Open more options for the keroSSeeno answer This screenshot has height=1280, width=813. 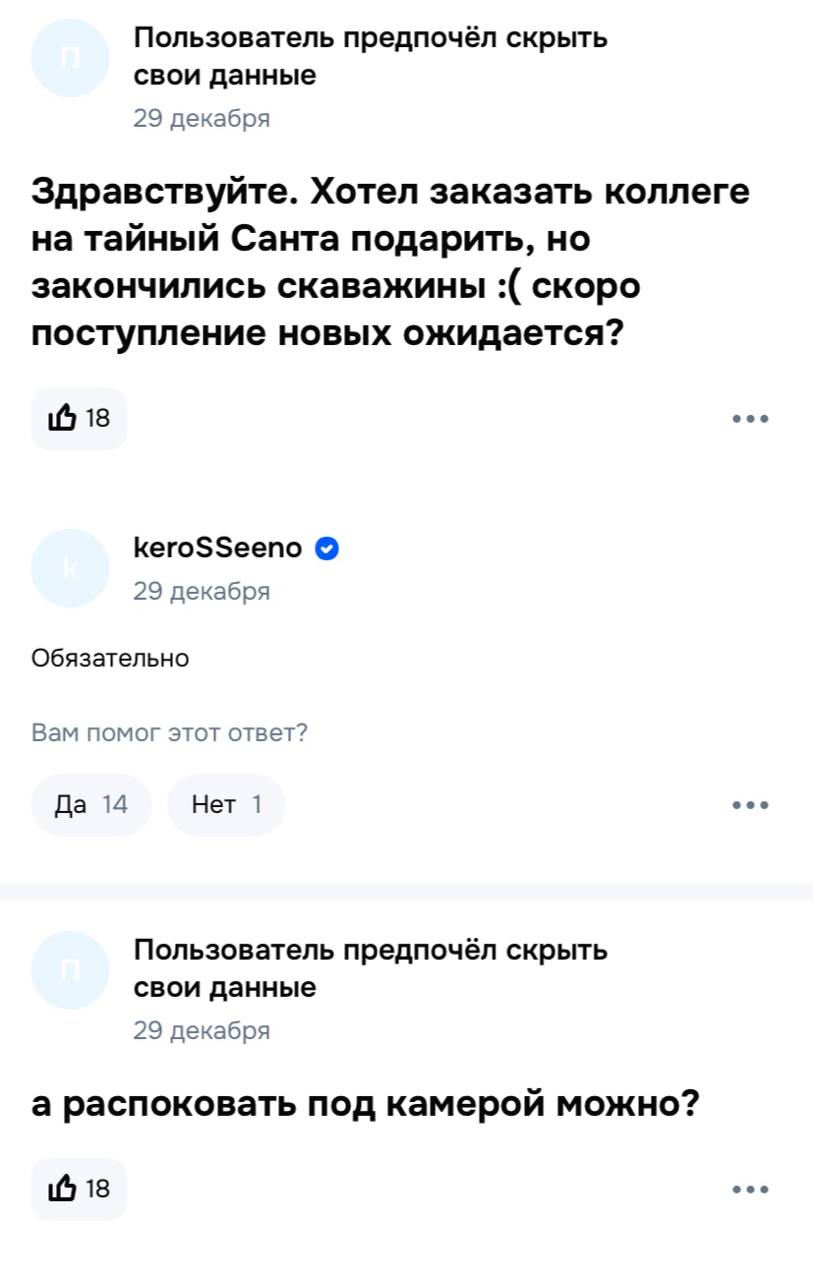[x=750, y=804]
